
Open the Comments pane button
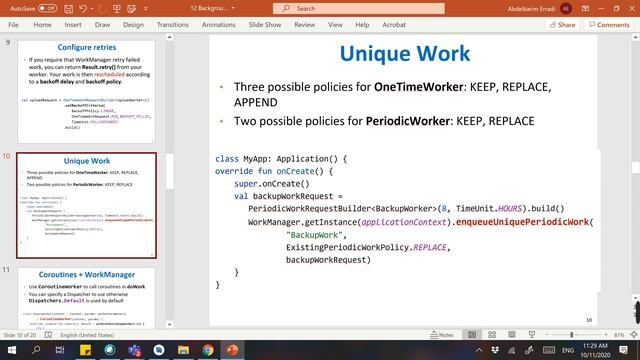pyautogui.click(x=609, y=25)
